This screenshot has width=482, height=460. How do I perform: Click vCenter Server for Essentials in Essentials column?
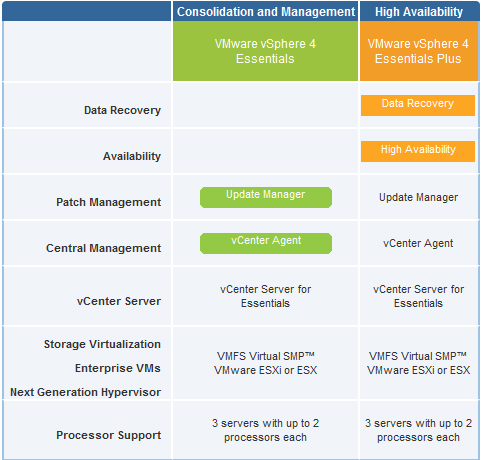coord(265,296)
